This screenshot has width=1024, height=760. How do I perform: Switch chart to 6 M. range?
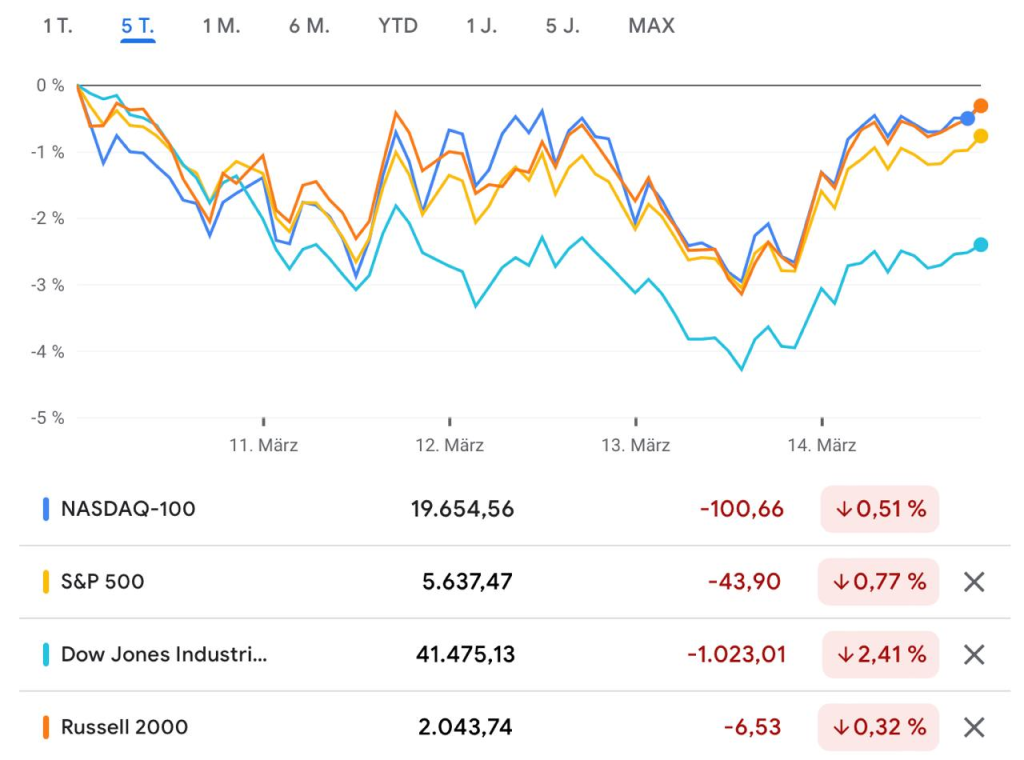tap(309, 26)
